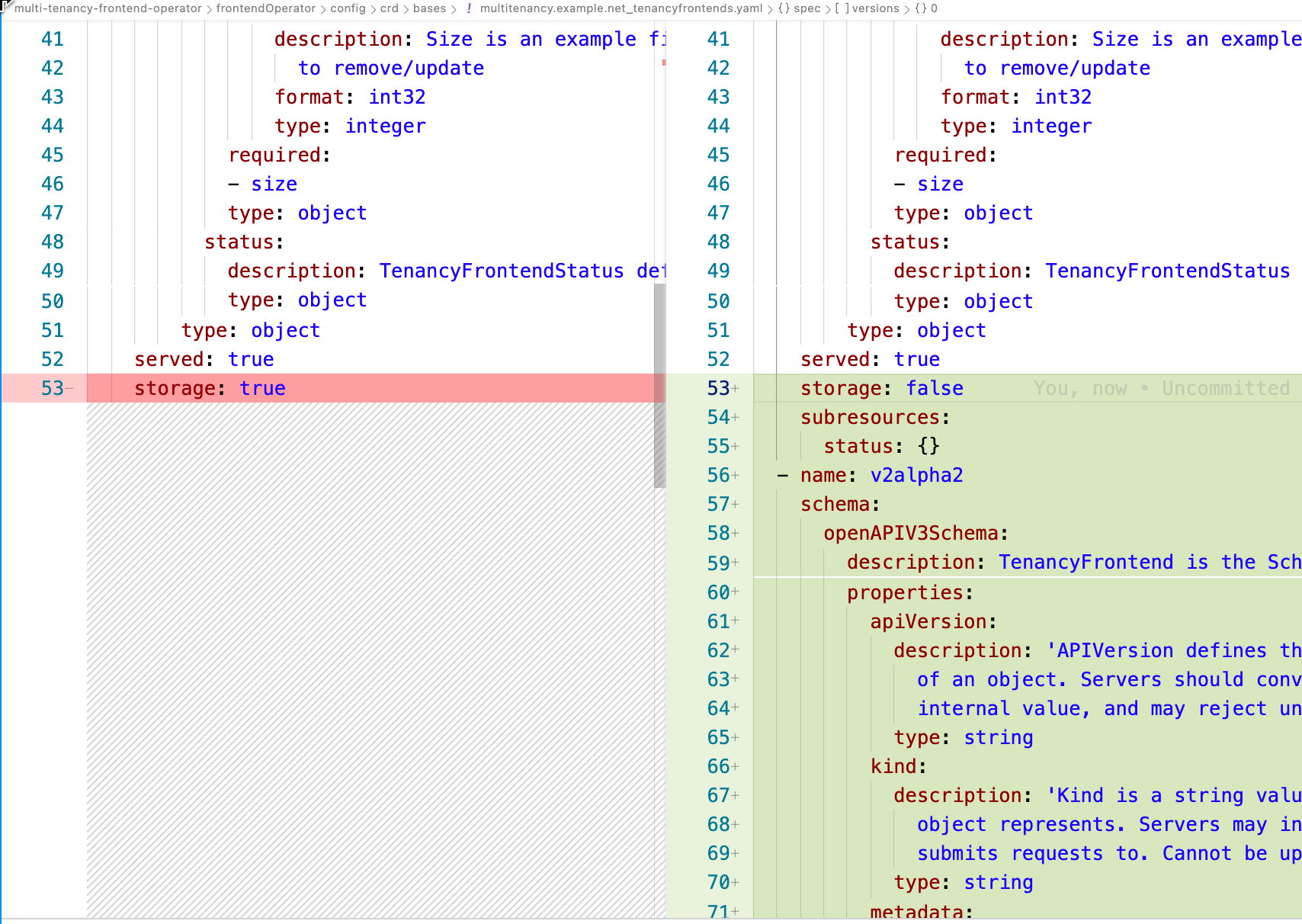Open the config breadcrumb folder
The image size is (1302, 924).
pyautogui.click(x=348, y=8)
